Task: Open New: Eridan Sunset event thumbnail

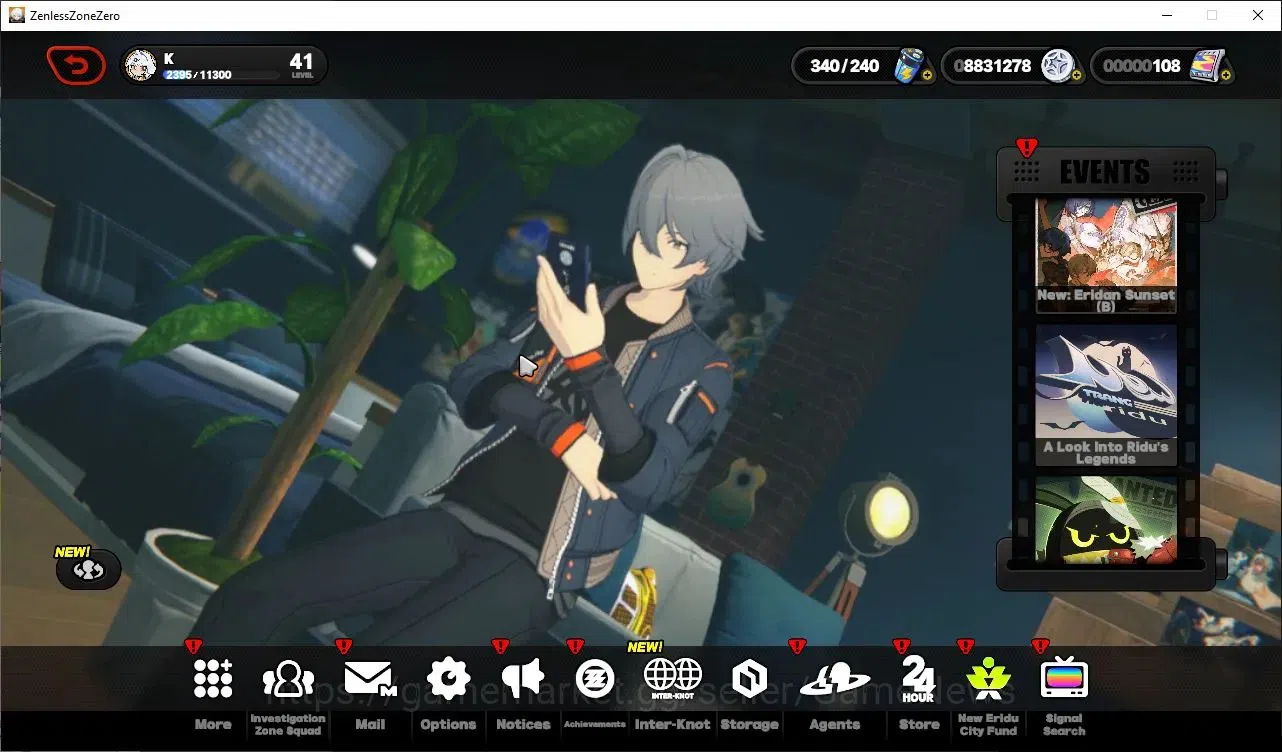Action: (1106, 256)
